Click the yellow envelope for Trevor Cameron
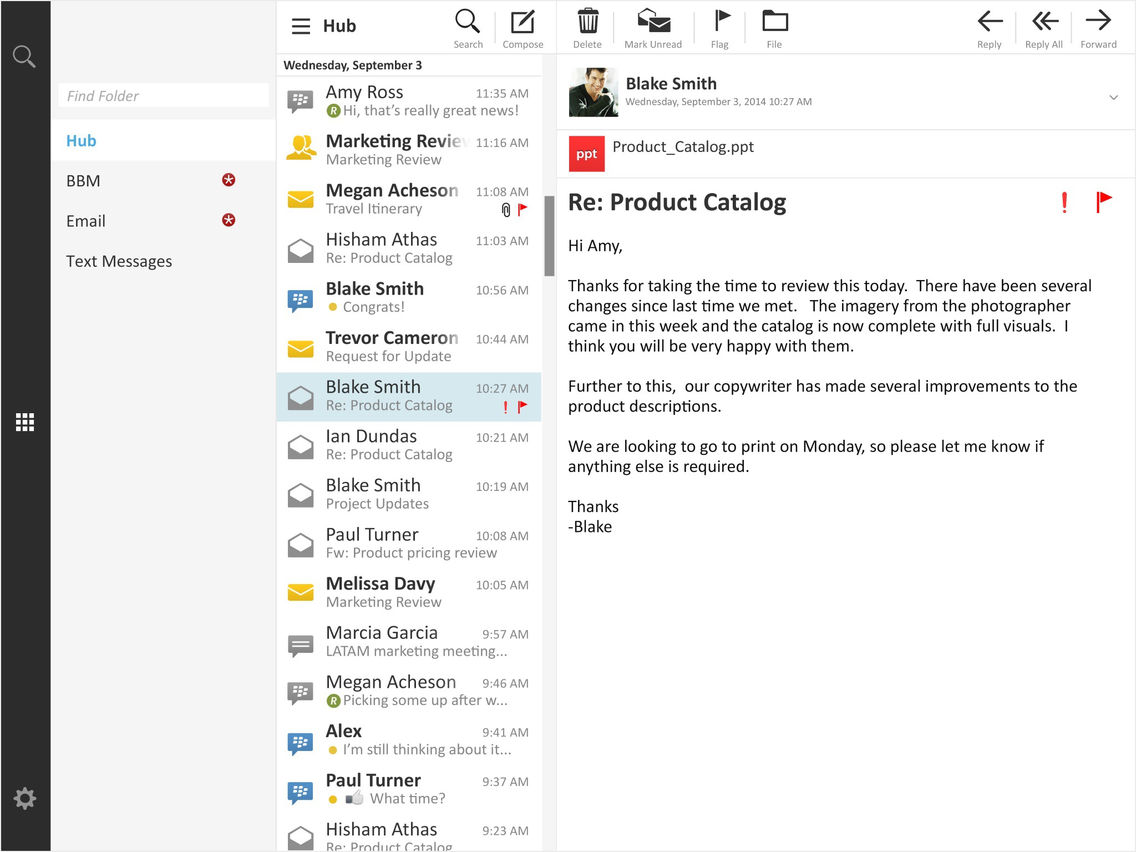The height and width of the screenshot is (852, 1136). 301,348
